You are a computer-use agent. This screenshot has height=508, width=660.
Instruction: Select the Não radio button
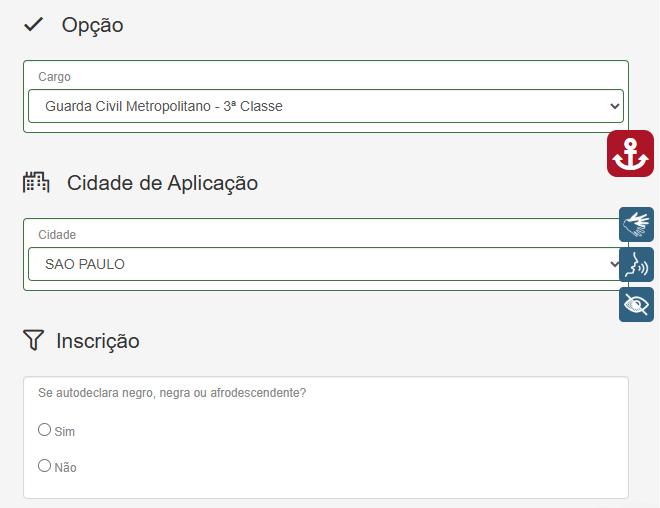(44, 466)
